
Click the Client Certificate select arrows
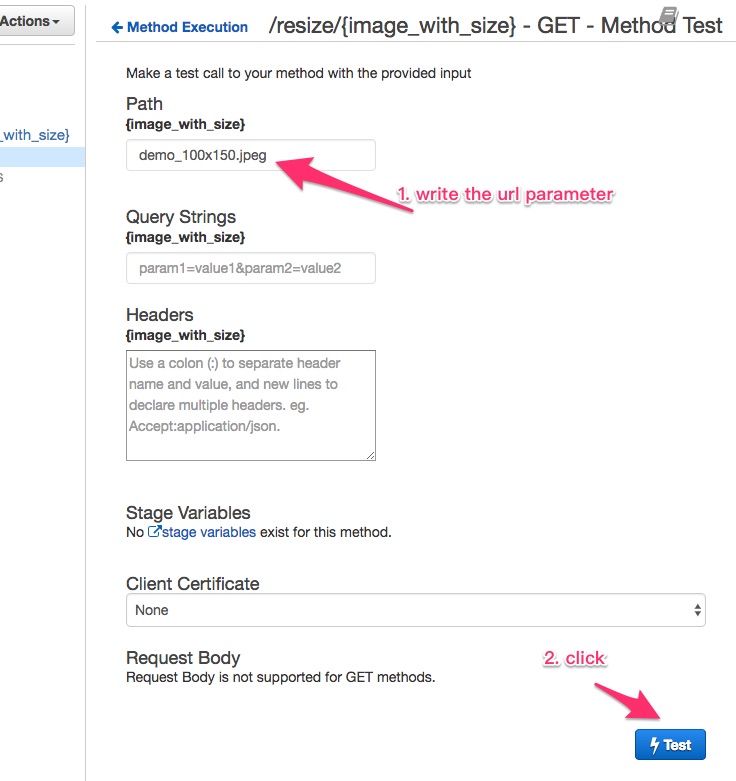point(697,610)
